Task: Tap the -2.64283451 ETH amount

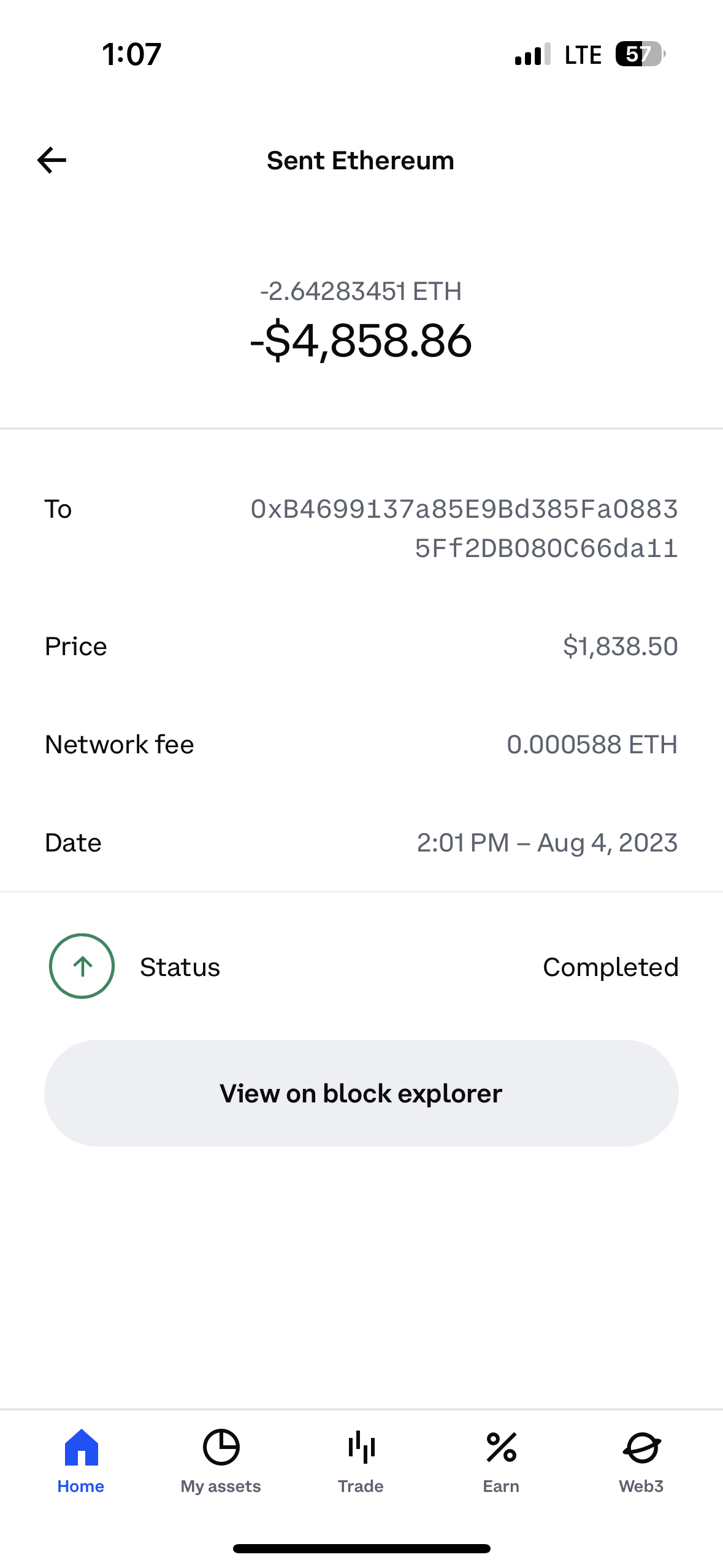Action: point(361,291)
